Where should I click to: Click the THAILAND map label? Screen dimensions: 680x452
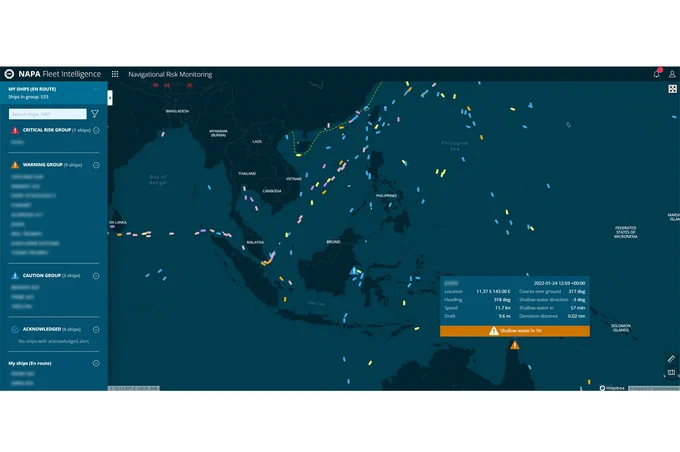247,174
